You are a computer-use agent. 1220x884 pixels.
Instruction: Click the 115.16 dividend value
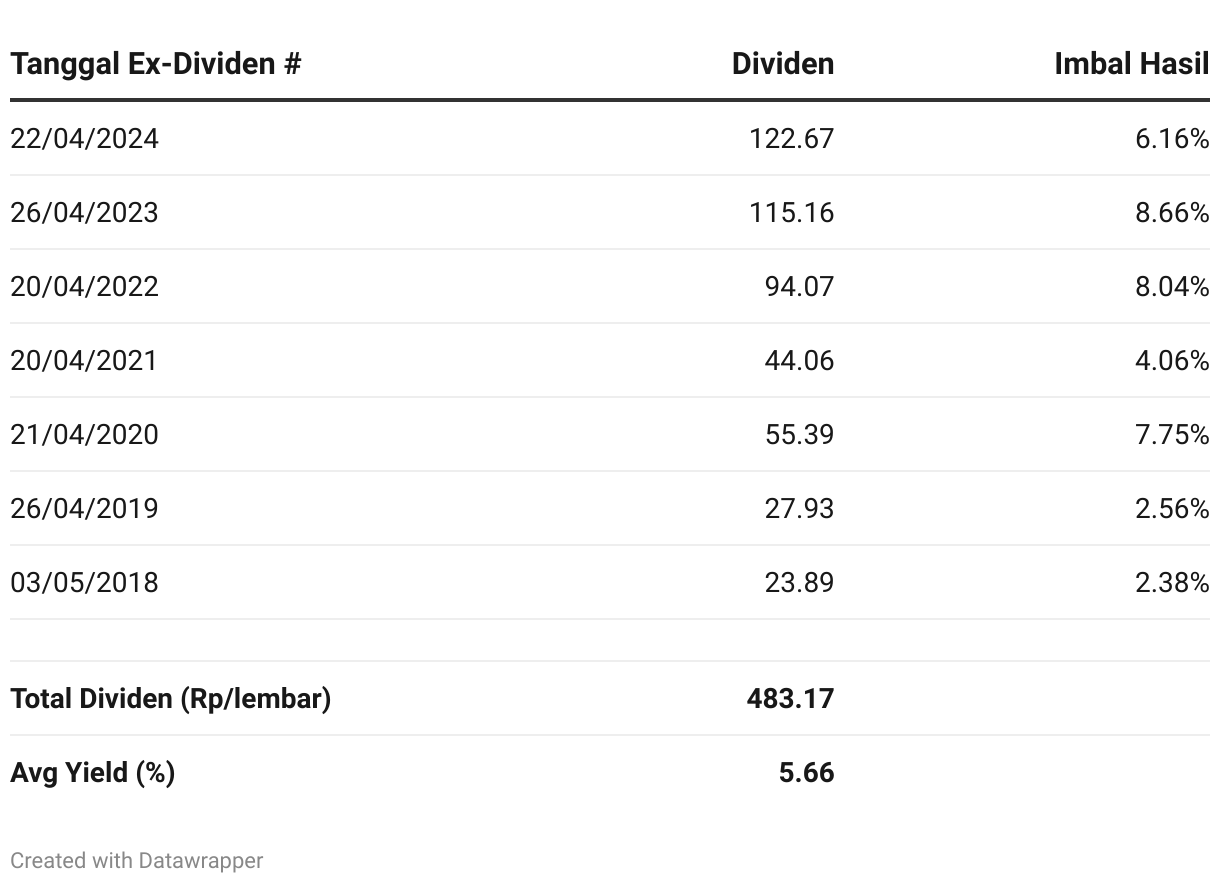tap(791, 212)
